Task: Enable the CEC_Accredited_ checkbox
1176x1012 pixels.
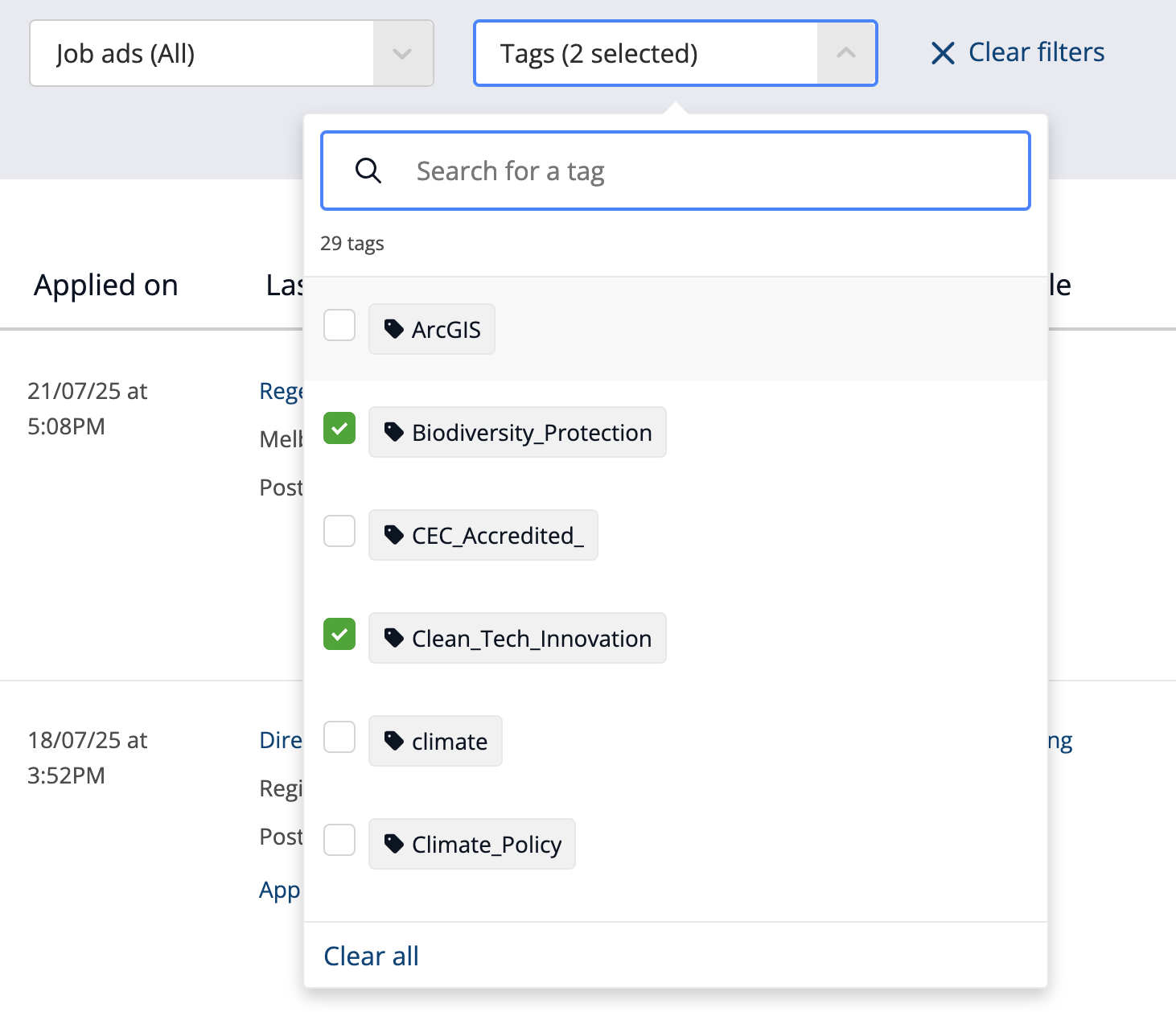Action: tap(339, 531)
